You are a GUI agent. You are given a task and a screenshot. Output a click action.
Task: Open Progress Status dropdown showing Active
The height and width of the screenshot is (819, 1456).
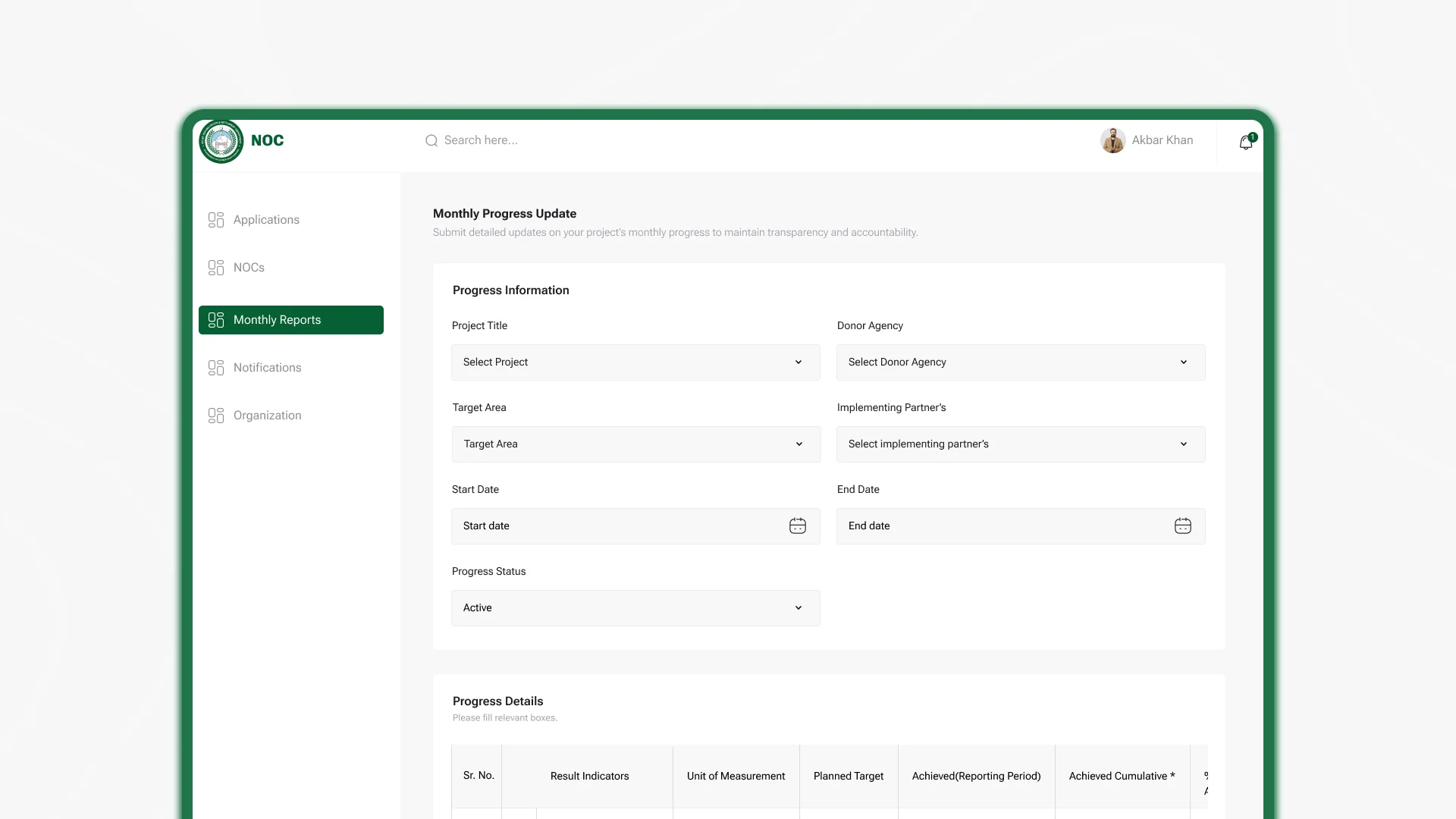(635, 608)
